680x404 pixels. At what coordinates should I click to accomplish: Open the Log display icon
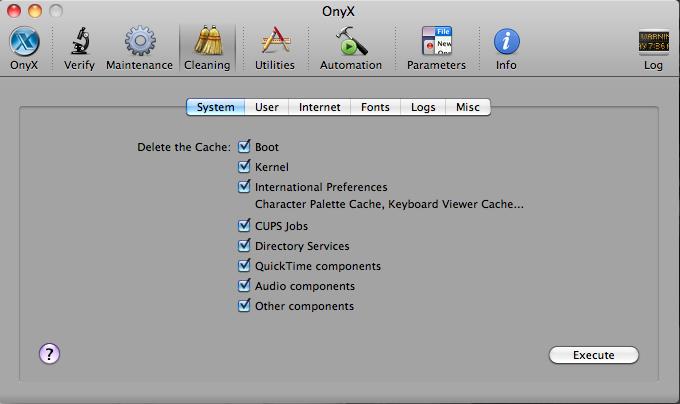pyautogui.click(x=653, y=42)
